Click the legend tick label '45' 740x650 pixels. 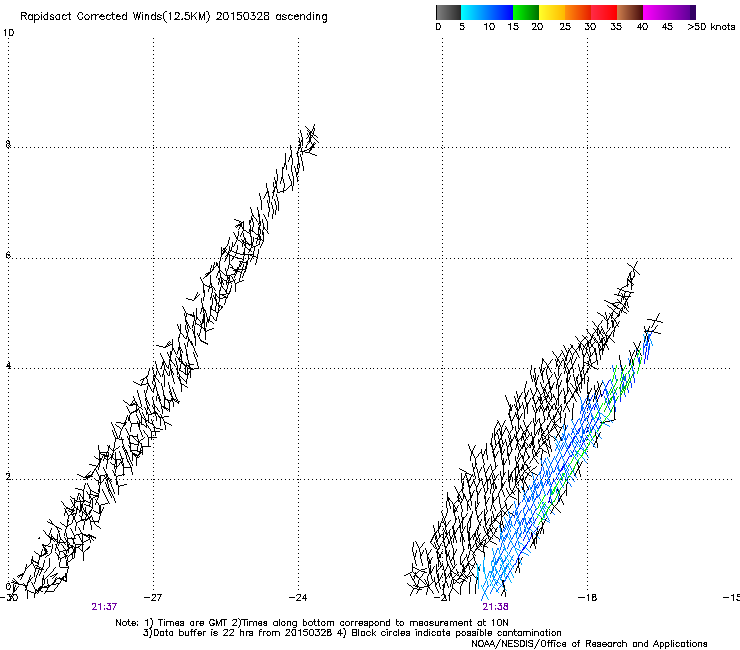[x=667, y=27]
